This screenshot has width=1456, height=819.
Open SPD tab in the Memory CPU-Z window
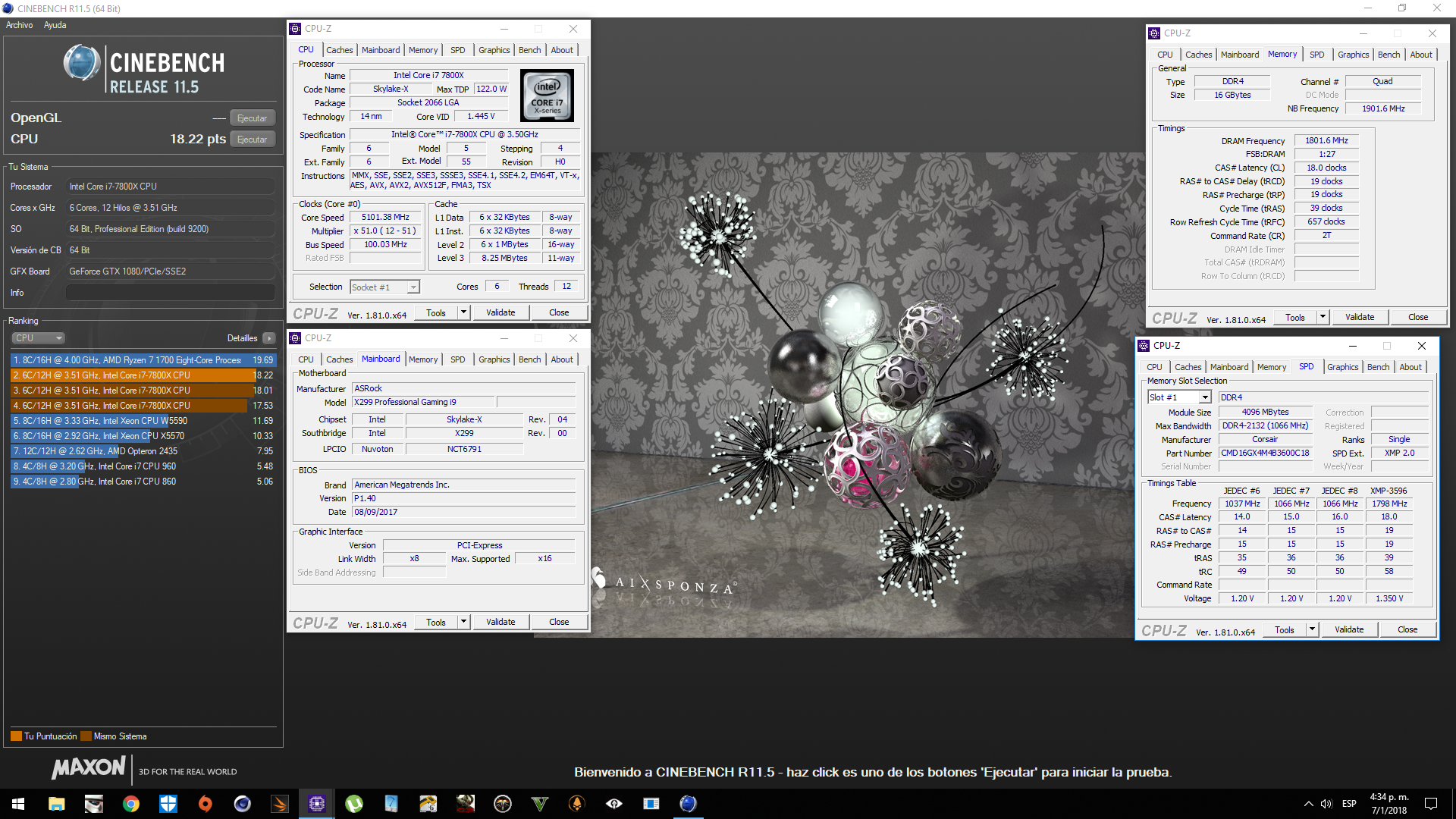pyautogui.click(x=1317, y=55)
